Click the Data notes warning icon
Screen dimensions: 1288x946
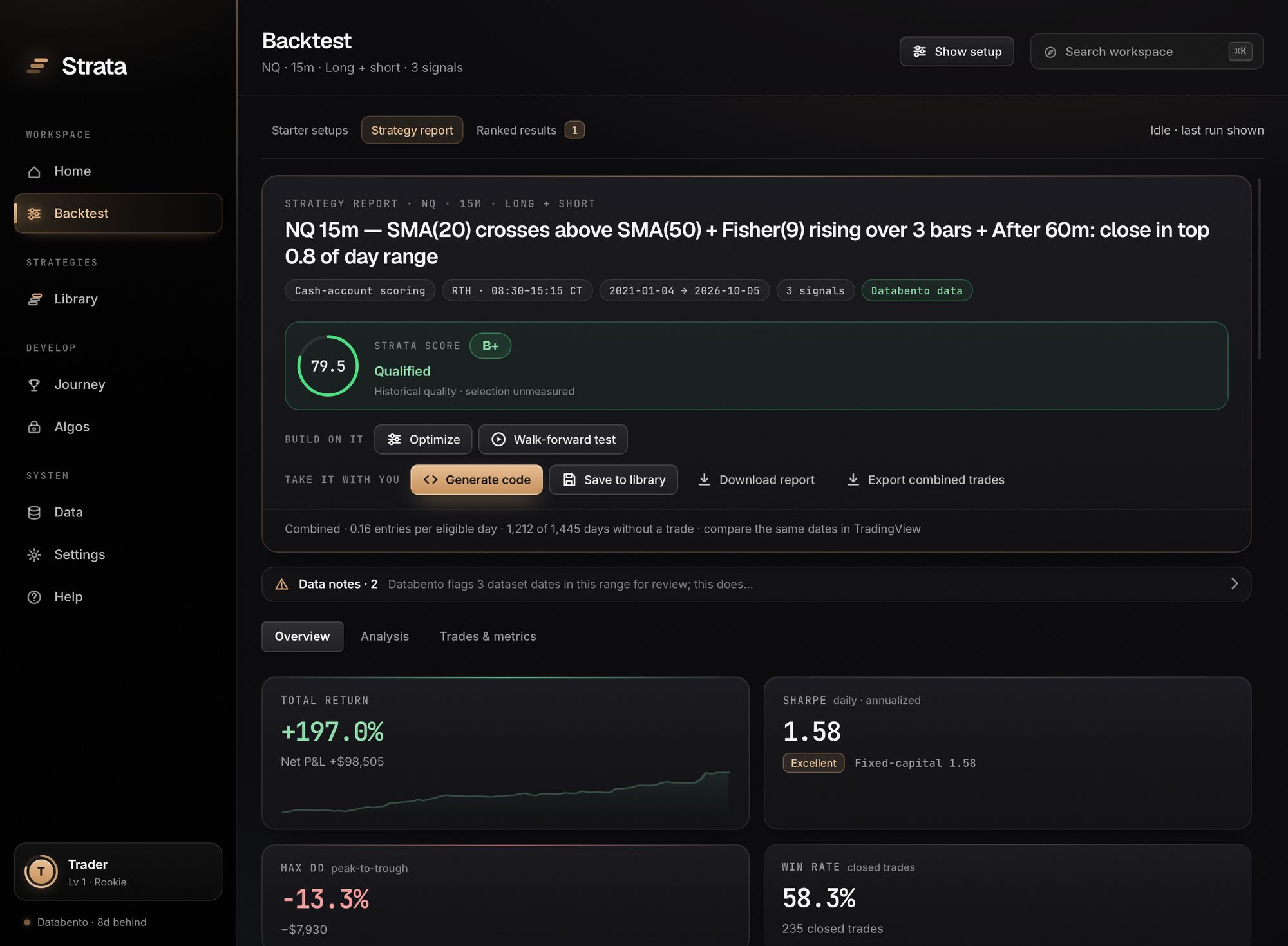pos(281,584)
